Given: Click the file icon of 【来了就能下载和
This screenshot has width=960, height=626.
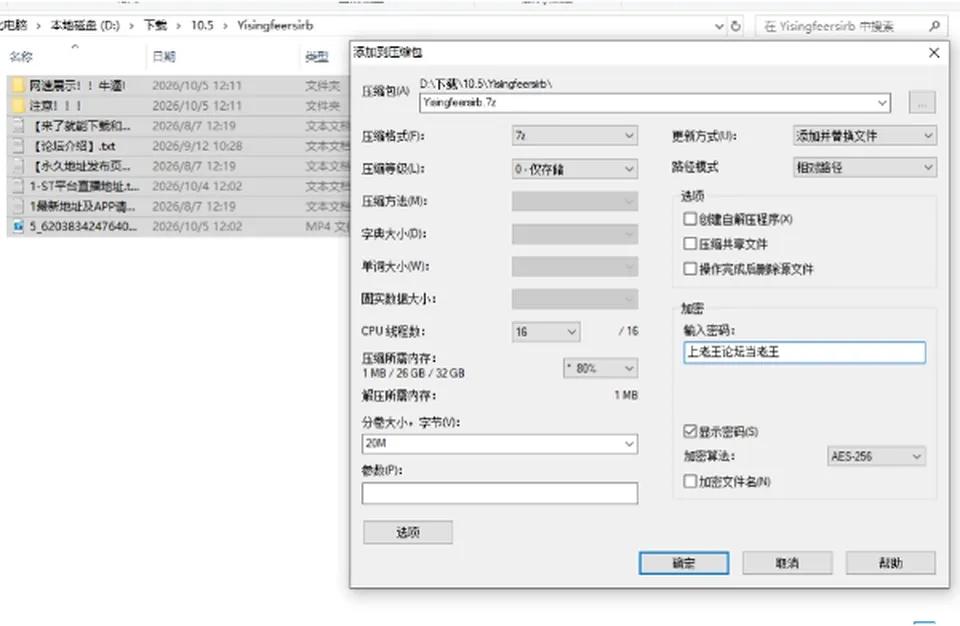Looking at the screenshot, I should [18, 126].
